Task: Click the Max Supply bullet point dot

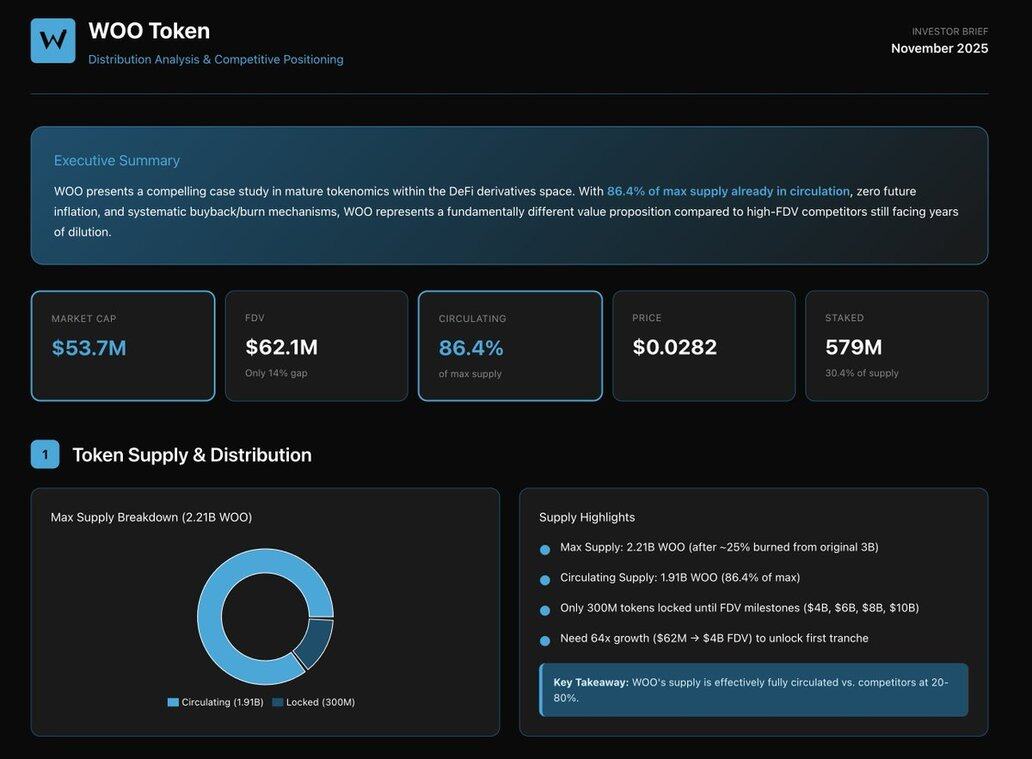Action: coord(545,549)
